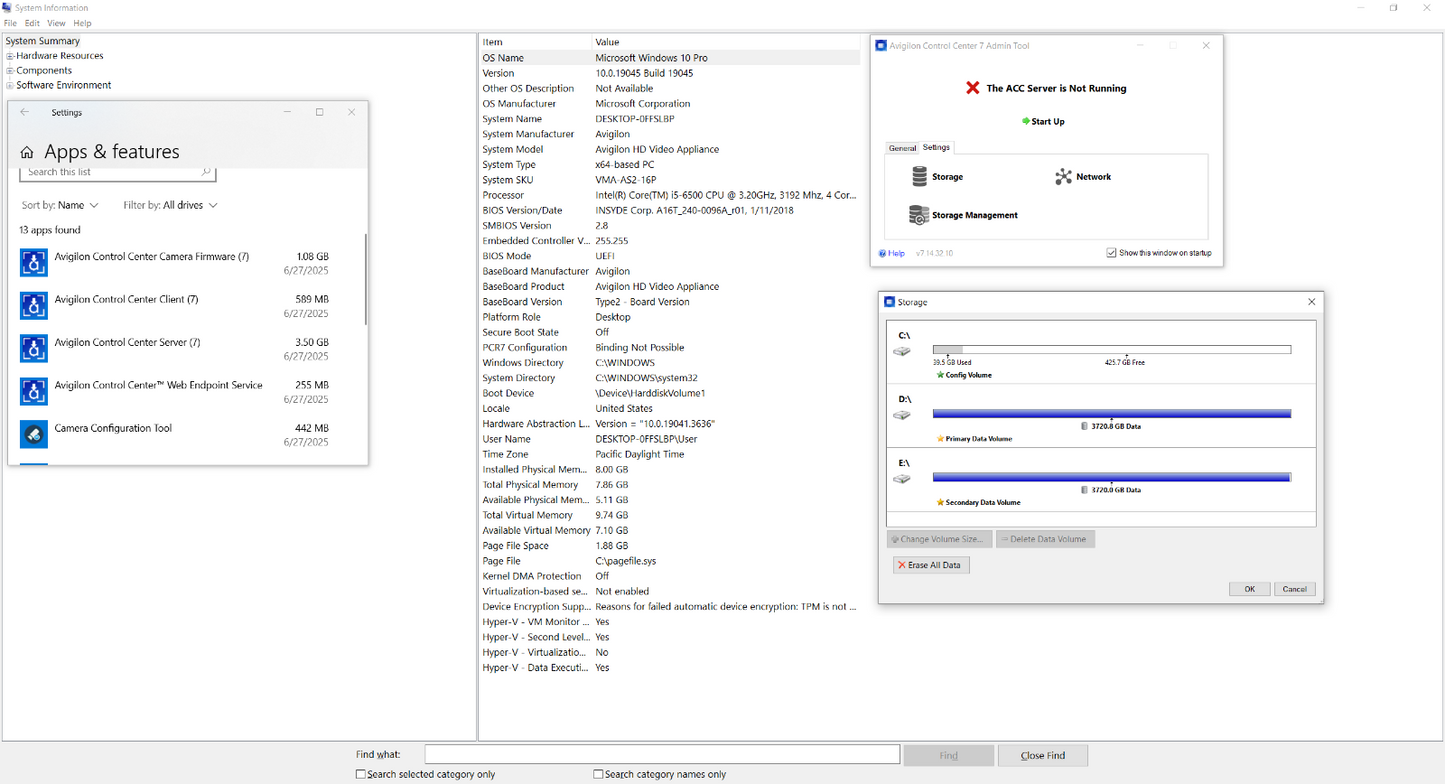1445x784 pixels.
Task: Open the File menu in System Information
Action: (10, 23)
